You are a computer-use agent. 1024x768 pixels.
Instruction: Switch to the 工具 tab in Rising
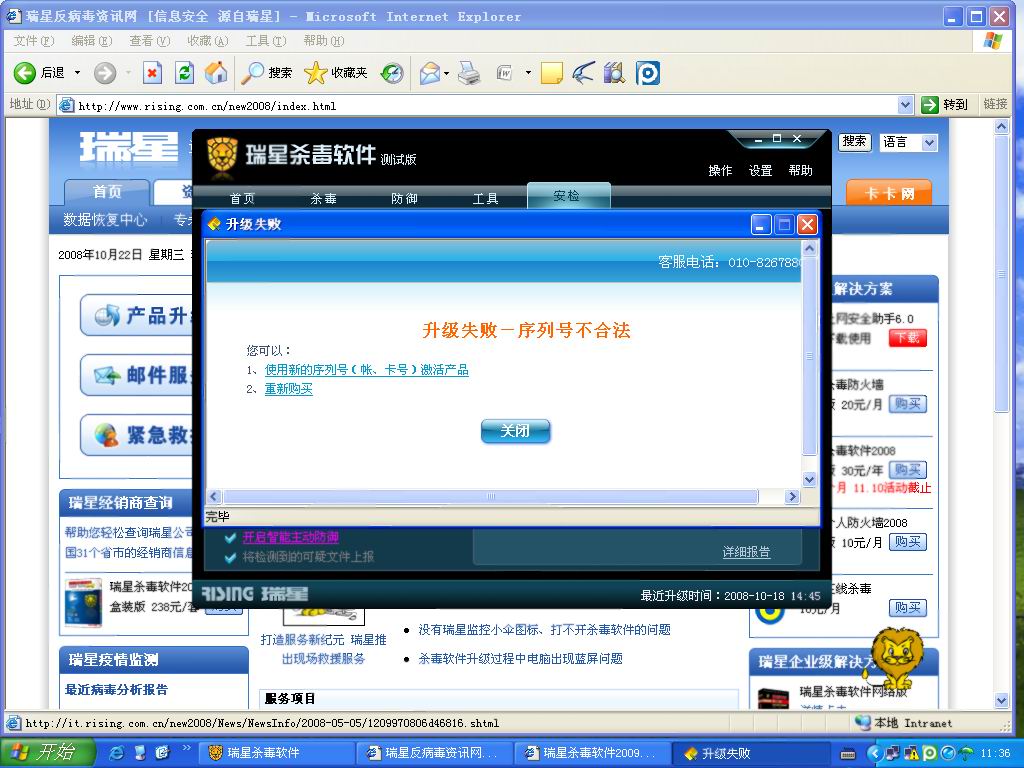click(485, 199)
